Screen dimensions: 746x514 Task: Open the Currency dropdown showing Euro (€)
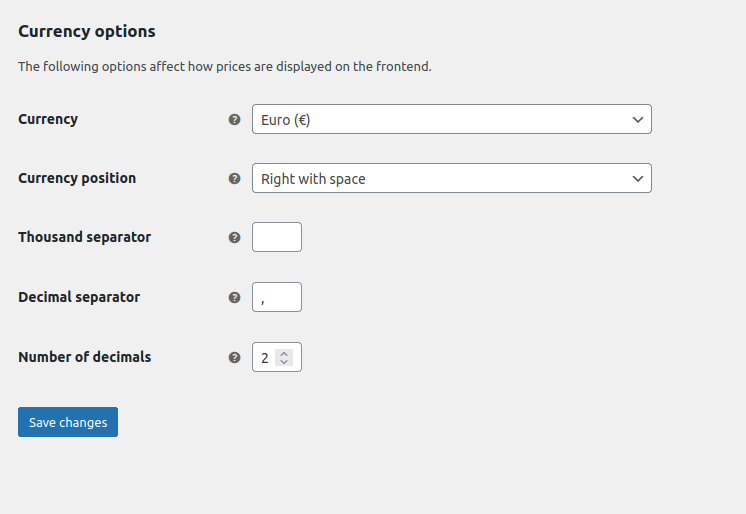[452, 119]
